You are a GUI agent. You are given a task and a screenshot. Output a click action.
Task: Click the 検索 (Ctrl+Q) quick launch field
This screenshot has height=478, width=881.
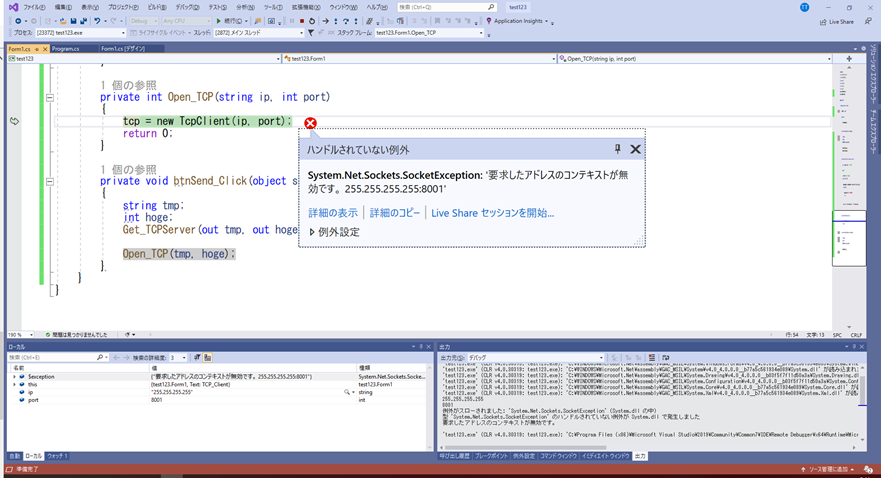(442, 7)
